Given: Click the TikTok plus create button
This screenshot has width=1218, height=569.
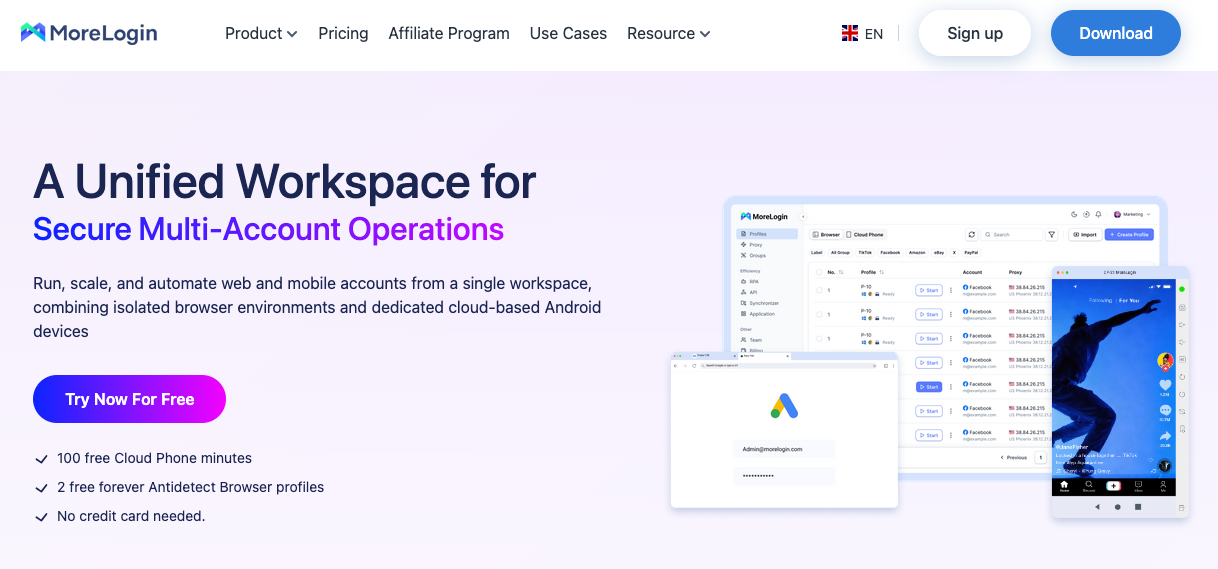Looking at the screenshot, I should 1114,485.
